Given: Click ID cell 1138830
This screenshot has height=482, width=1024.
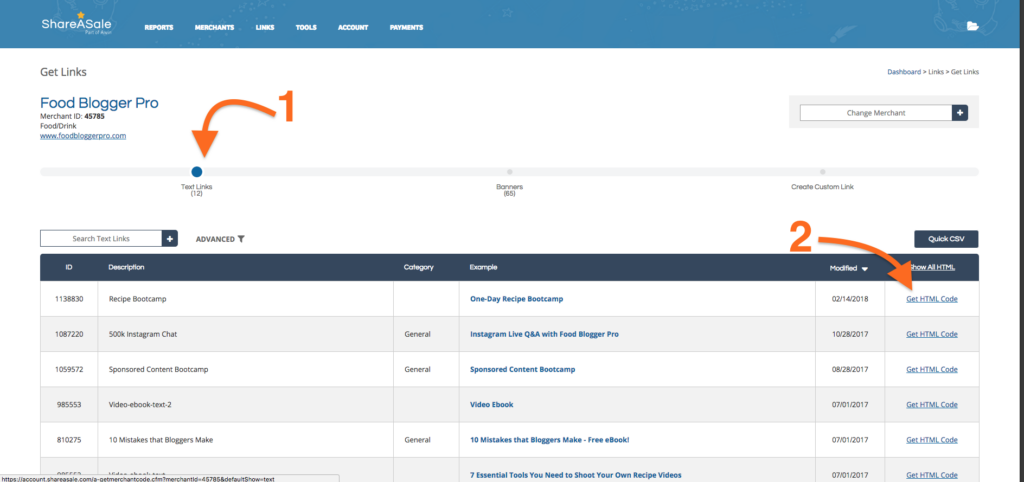Looking at the screenshot, I should tap(69, 299).
